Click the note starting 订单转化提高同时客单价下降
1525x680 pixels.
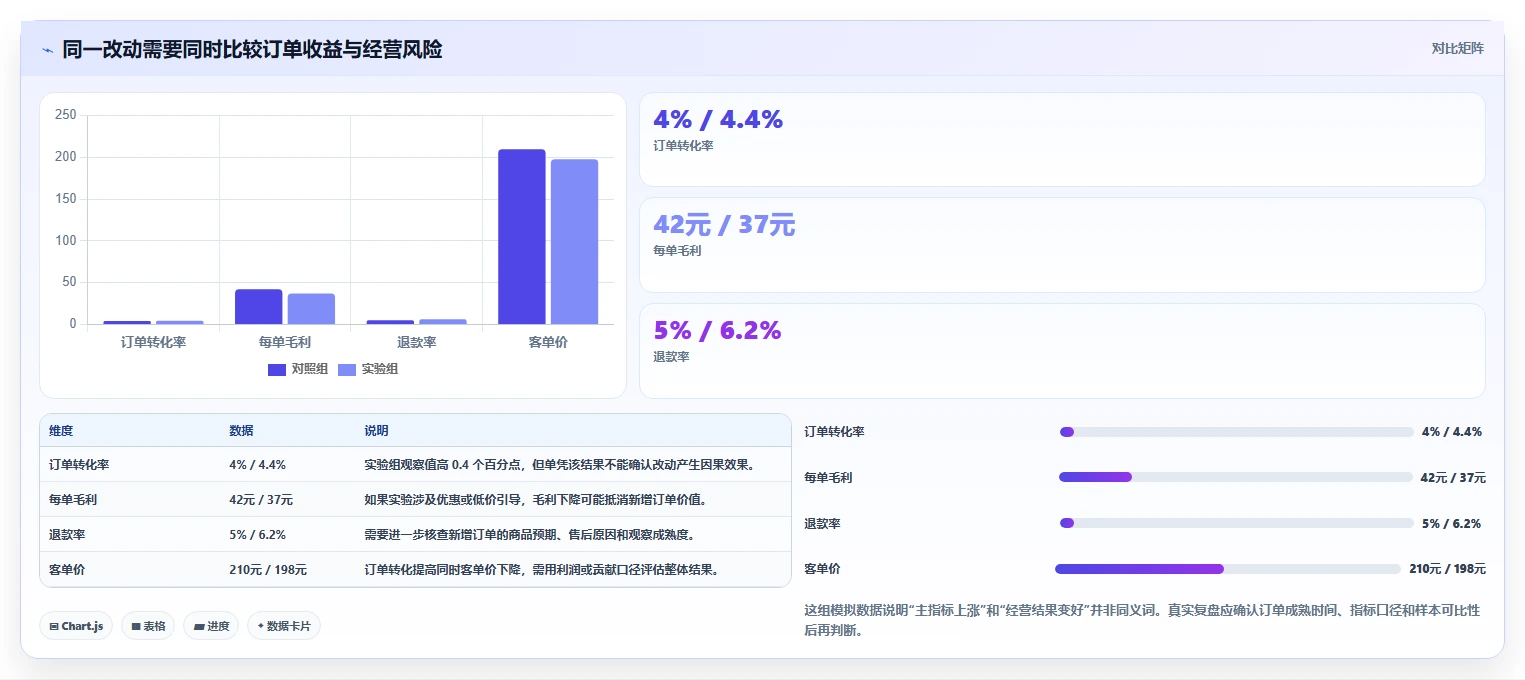point(541,570)
